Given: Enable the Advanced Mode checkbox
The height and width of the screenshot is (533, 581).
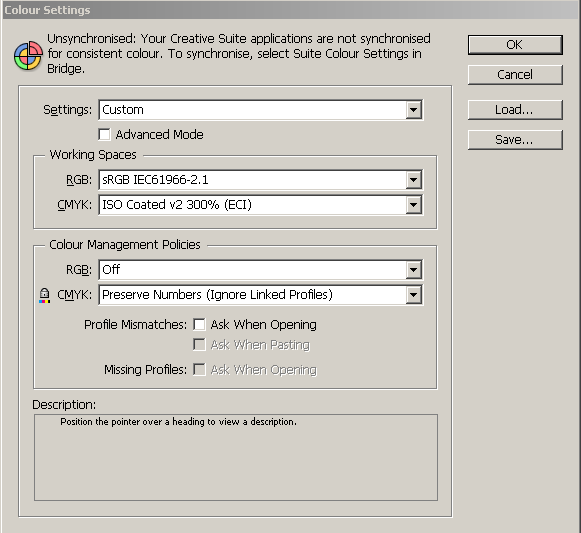Looking at the screenshot, I should coord(104,135).
